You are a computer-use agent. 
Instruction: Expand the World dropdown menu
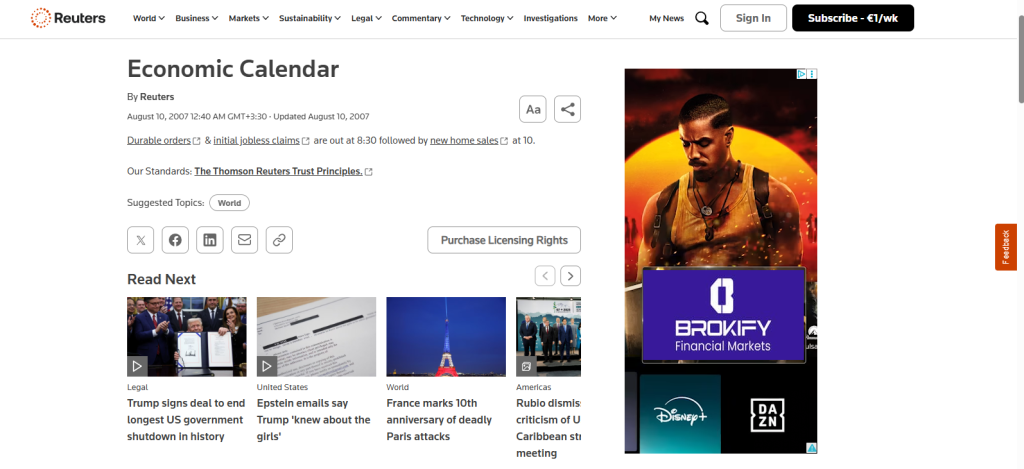149,18
